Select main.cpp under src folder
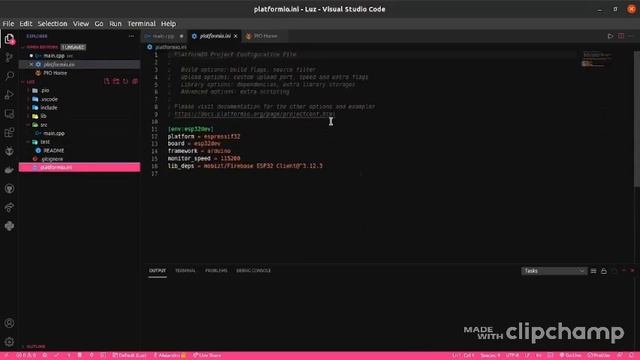The image size is (640, 360). [x=54, y=133]
